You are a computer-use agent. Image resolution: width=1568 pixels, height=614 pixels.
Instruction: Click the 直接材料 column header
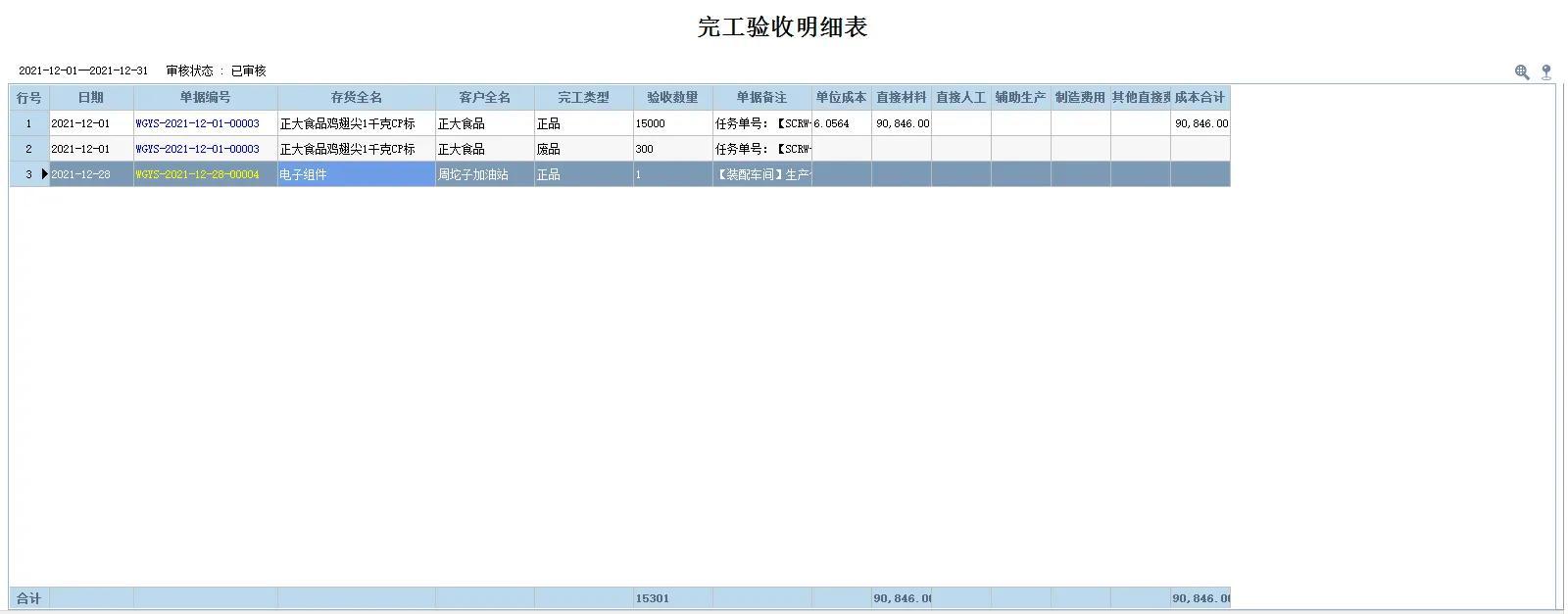[902, 98]
